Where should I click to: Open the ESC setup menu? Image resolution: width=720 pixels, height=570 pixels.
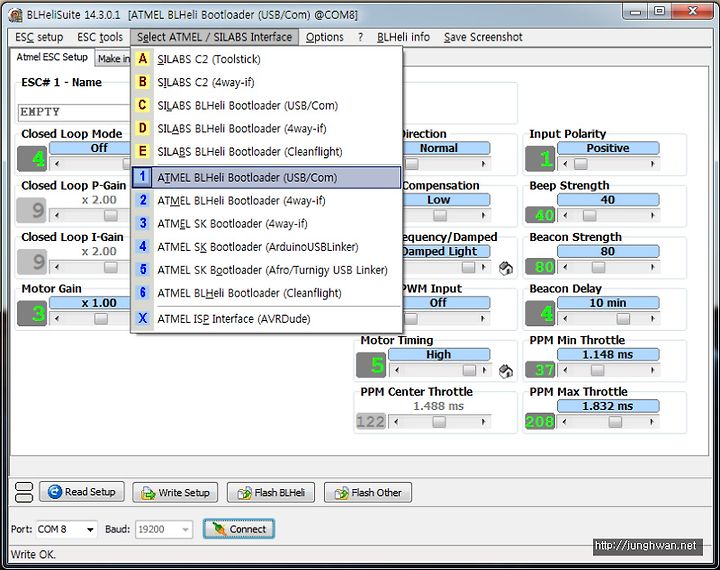39,37
